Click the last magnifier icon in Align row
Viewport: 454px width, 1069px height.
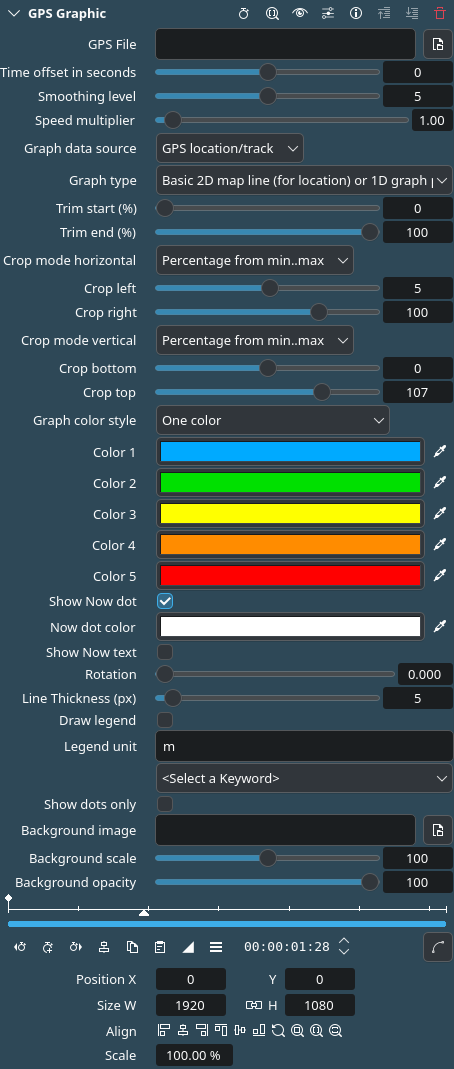[x=335, y=1031]
